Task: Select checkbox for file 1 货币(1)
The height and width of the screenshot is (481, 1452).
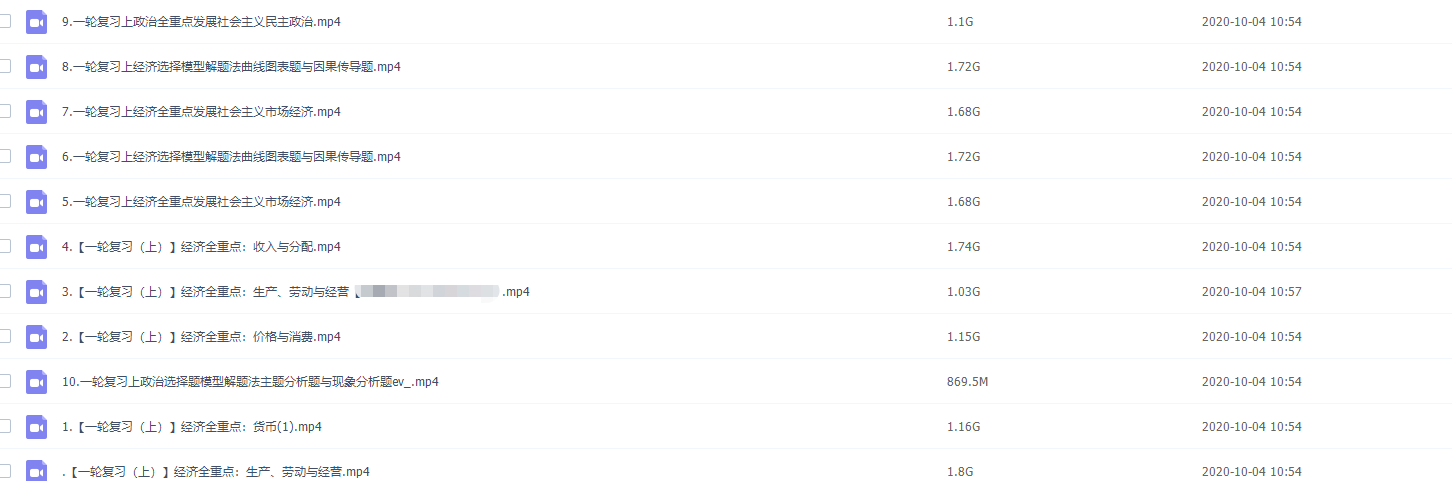Action: tap(5, 426)
